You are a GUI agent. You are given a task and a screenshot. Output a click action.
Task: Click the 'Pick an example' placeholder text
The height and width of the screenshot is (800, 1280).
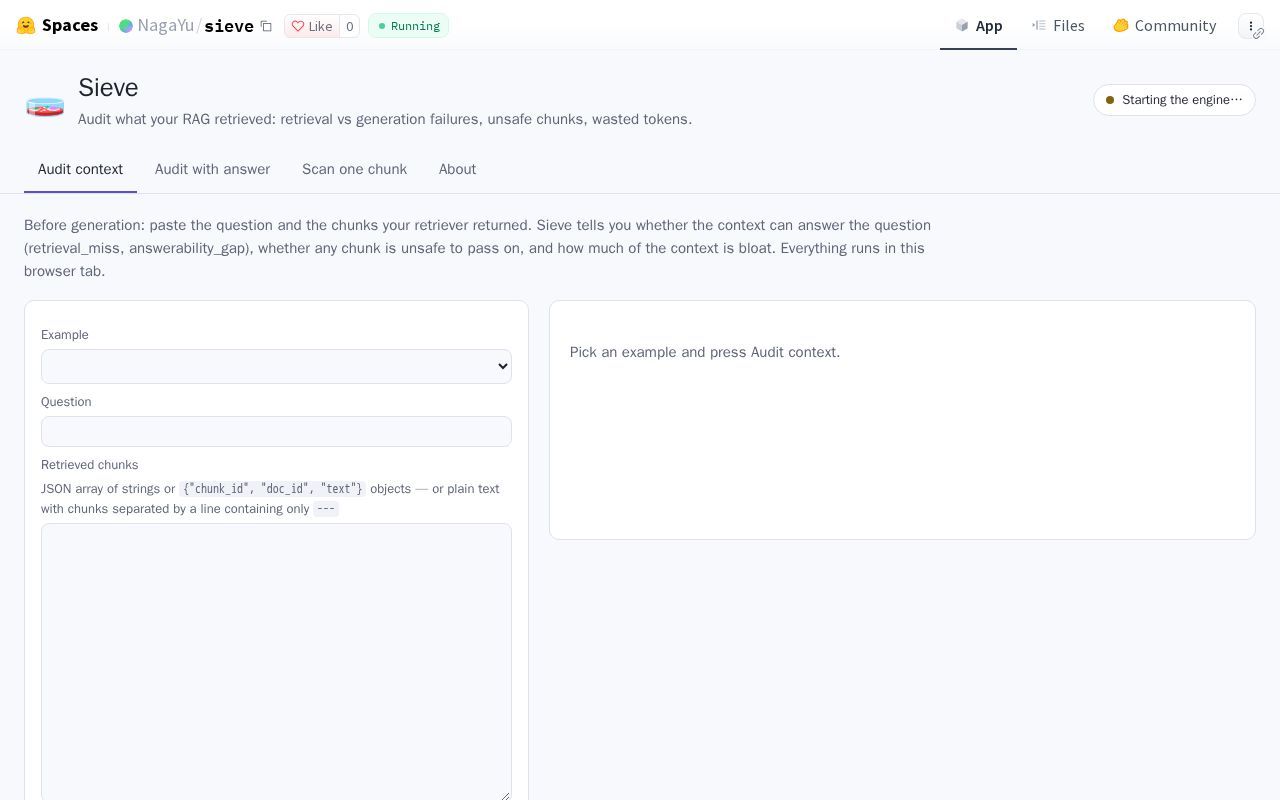coord(705,352)
